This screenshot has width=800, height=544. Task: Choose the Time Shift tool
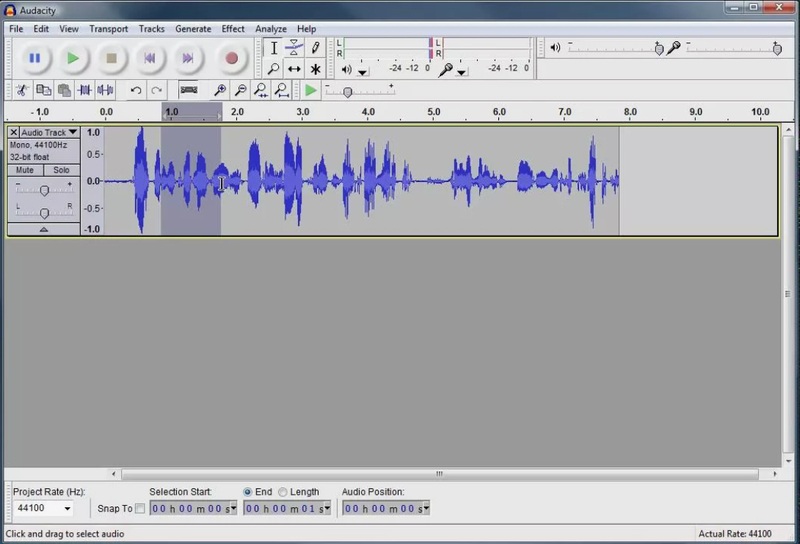tap(294, 69)
